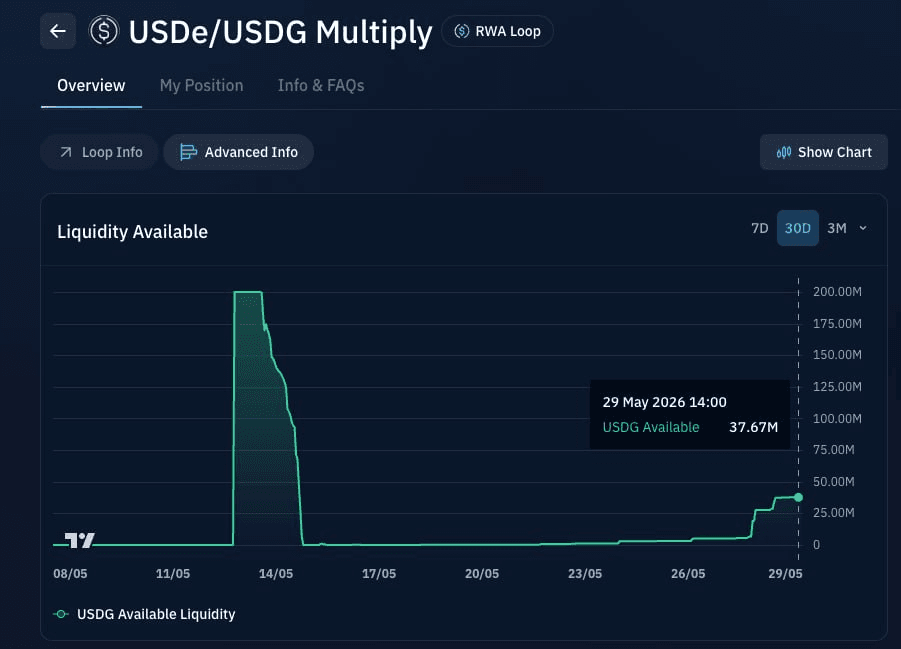
Task: Select the Loop Info view
Action: click(99, 152)
